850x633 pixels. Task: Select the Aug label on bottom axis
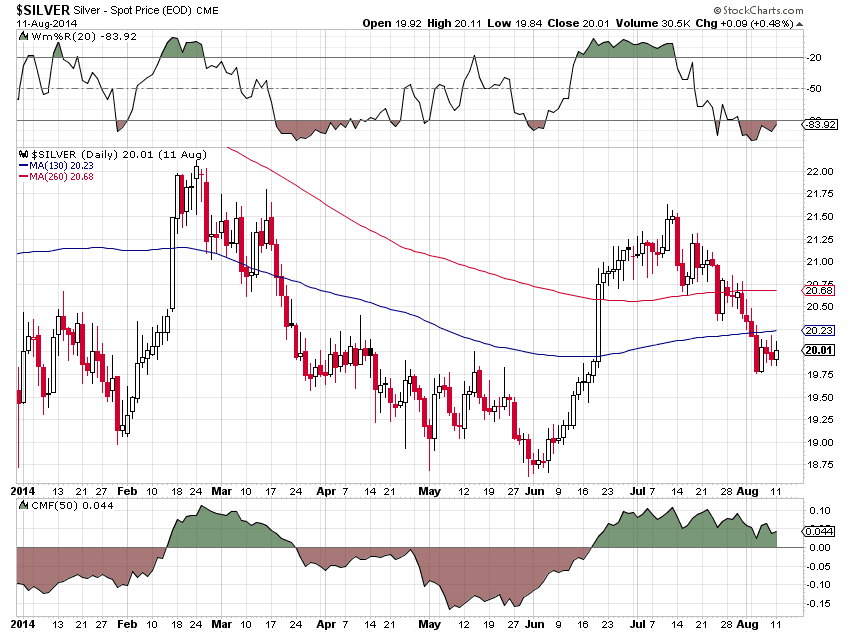pyautogui.click(x=747, y=624)
